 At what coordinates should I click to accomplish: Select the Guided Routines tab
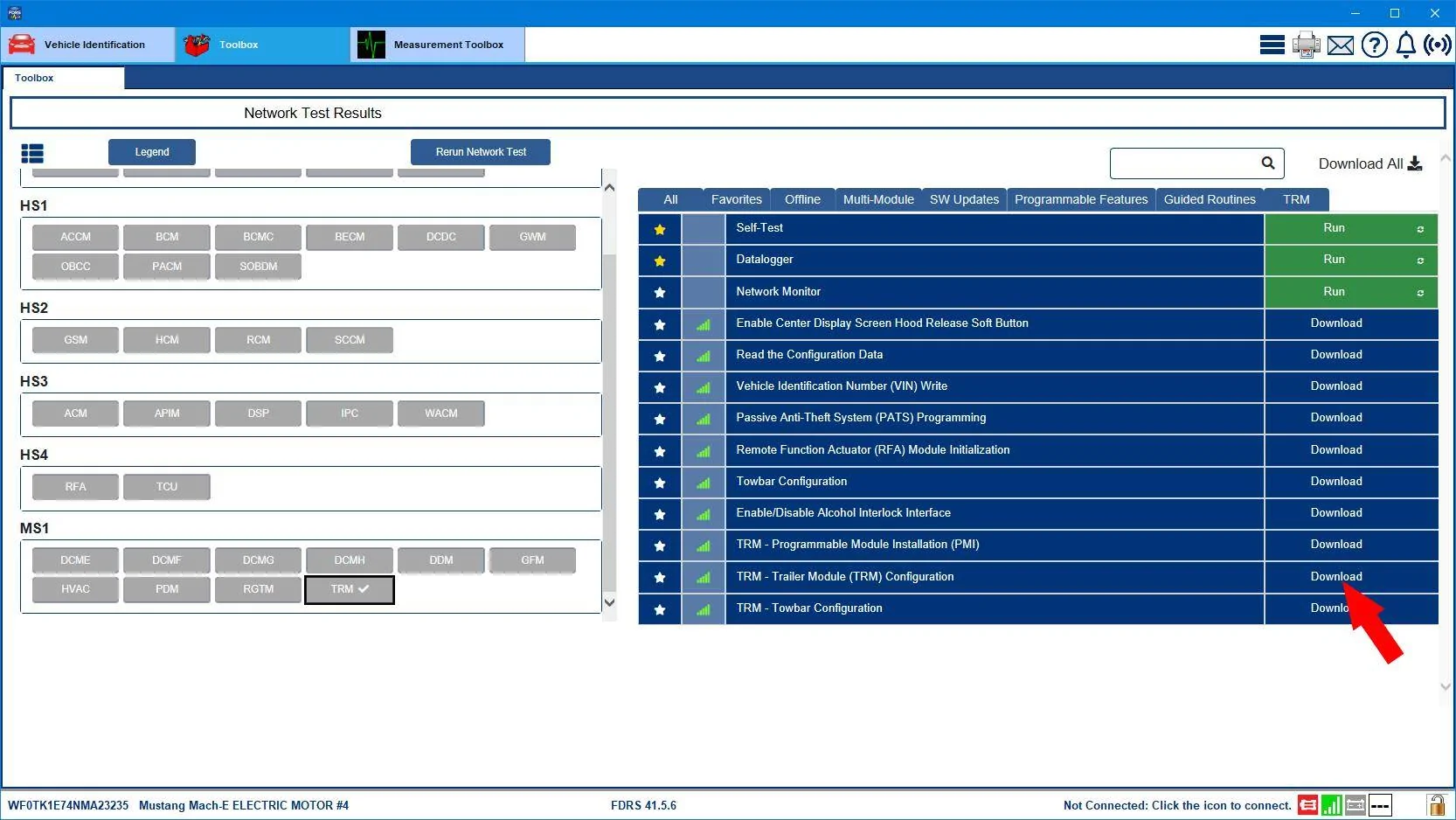click(1210, 199)
